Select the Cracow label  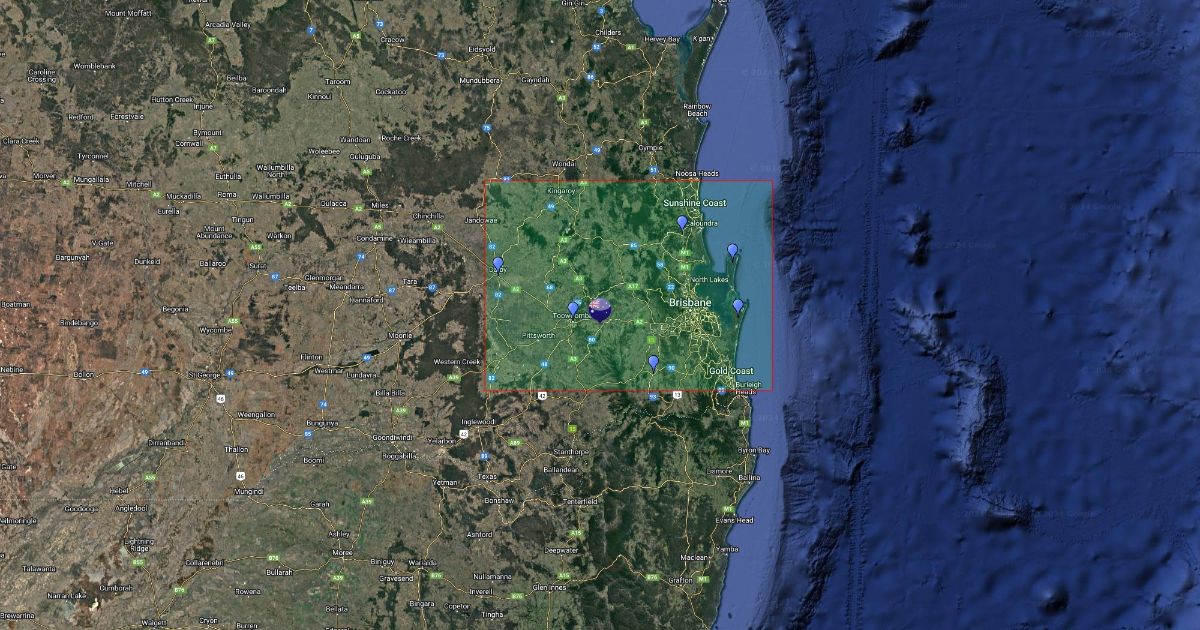tap(392, 39)
